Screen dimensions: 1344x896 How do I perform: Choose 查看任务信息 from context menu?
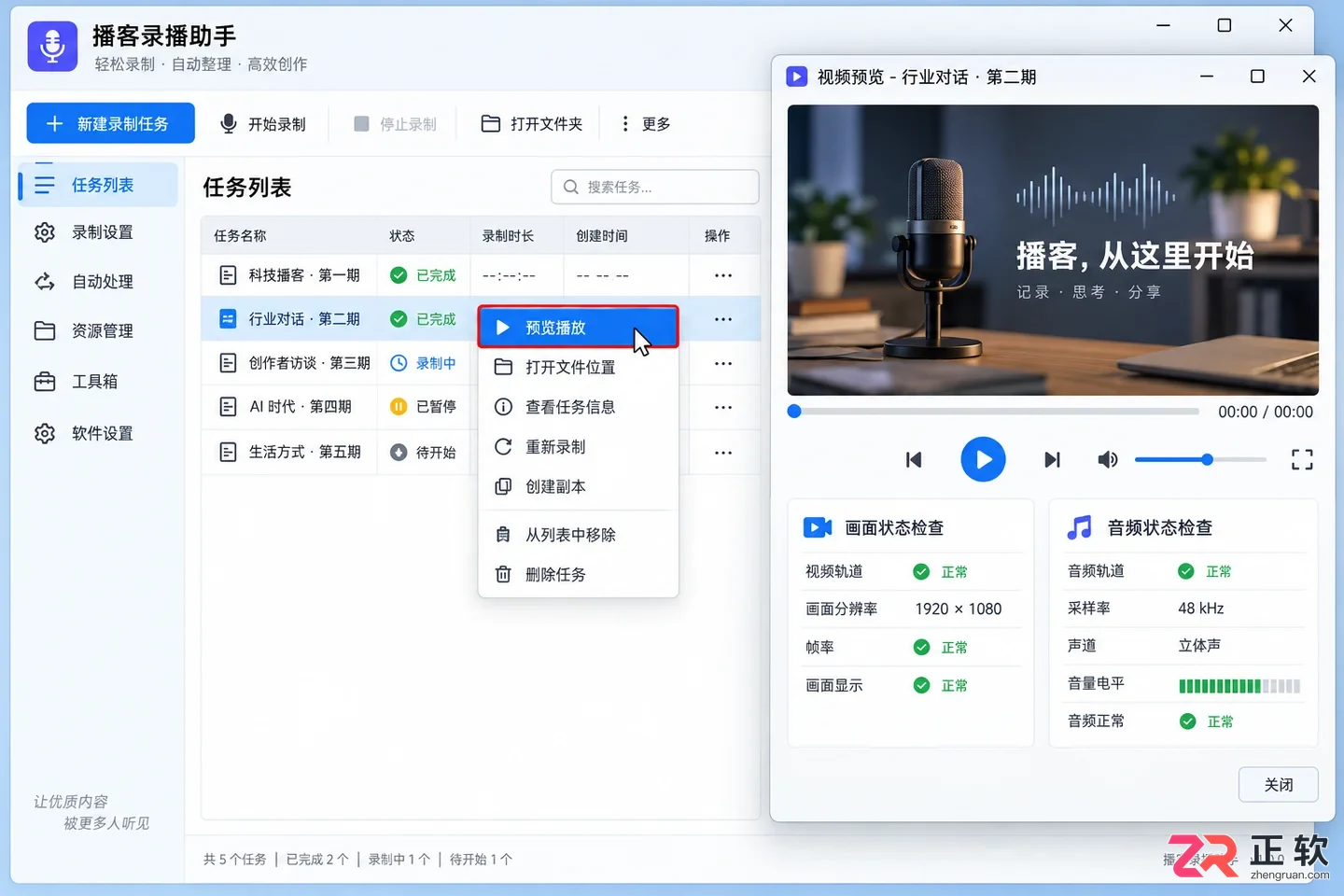[x=578, y=407]
